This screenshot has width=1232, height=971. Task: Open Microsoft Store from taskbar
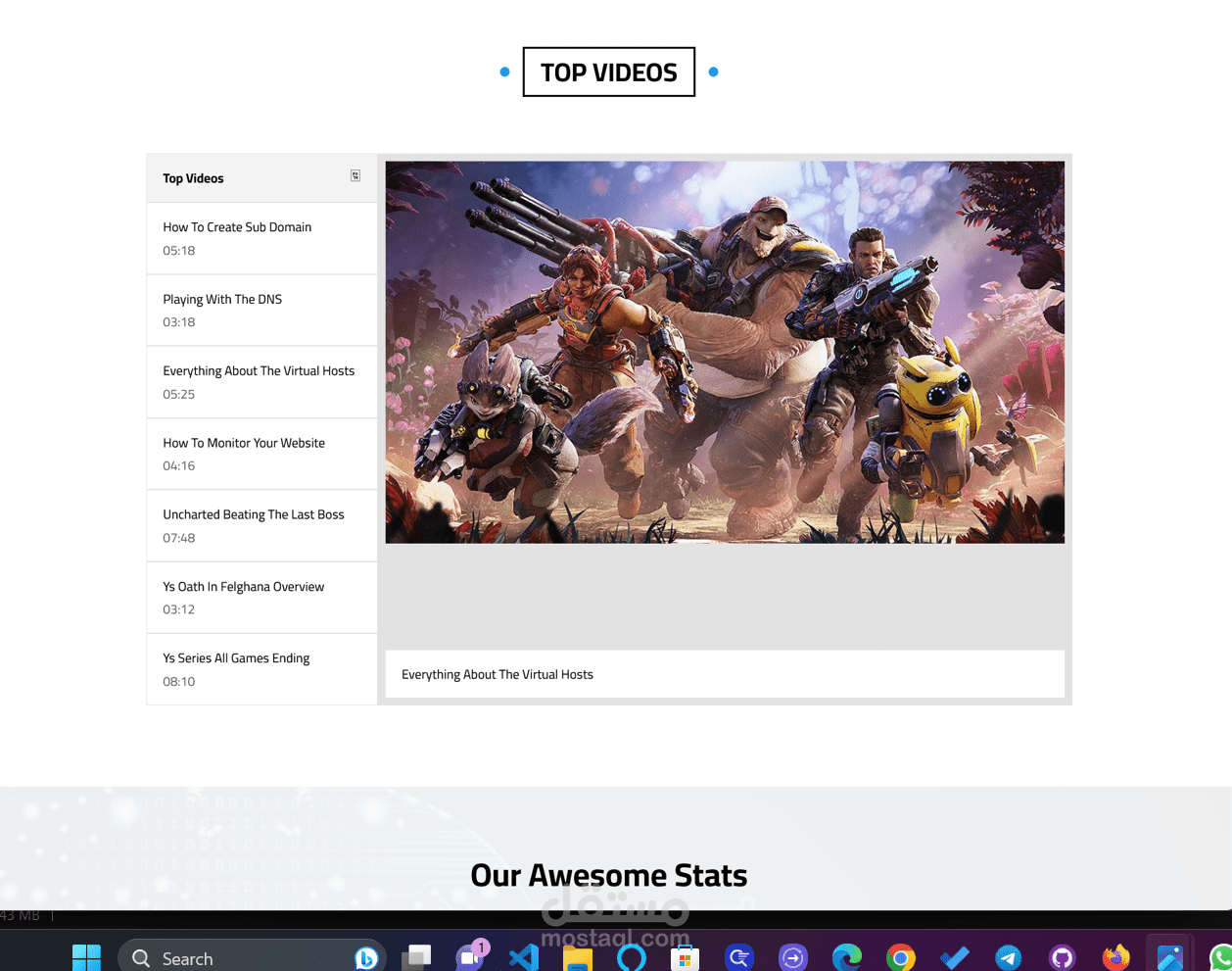coord(686,958)
